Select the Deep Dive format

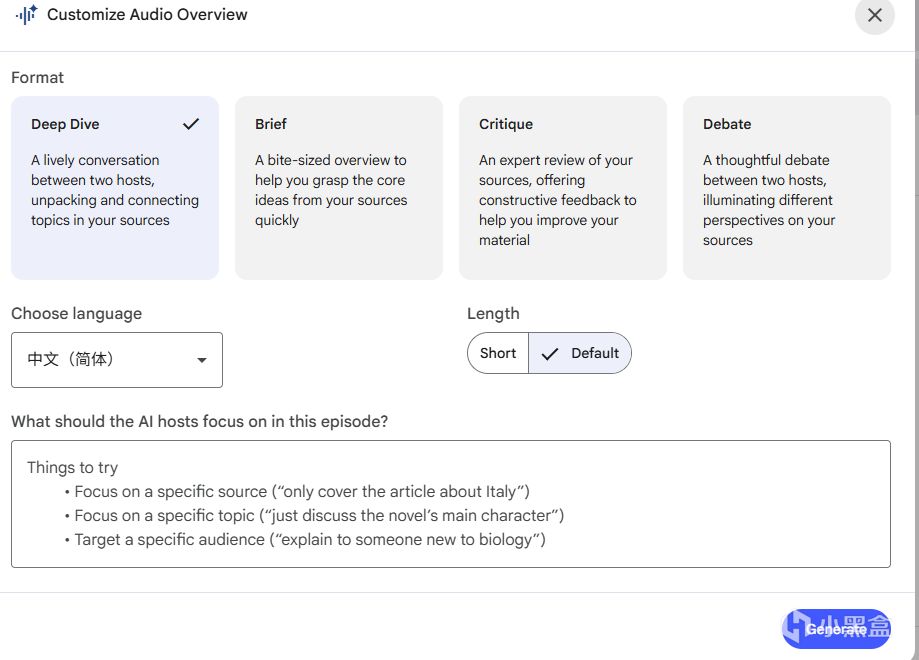[114, 188]
